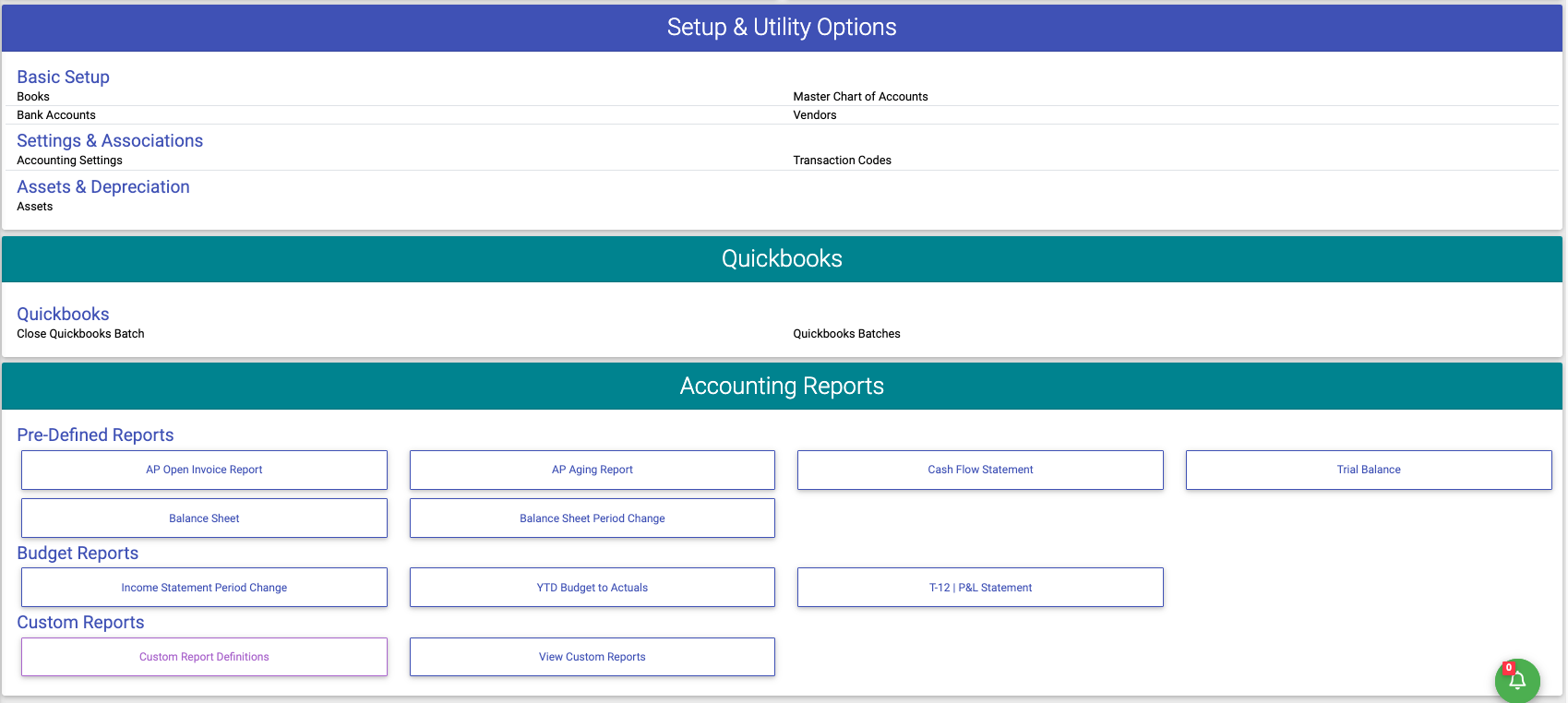1568x703 pixels.
Task: Click the Settings & Associations heading
Action: (x=110, y=141)
